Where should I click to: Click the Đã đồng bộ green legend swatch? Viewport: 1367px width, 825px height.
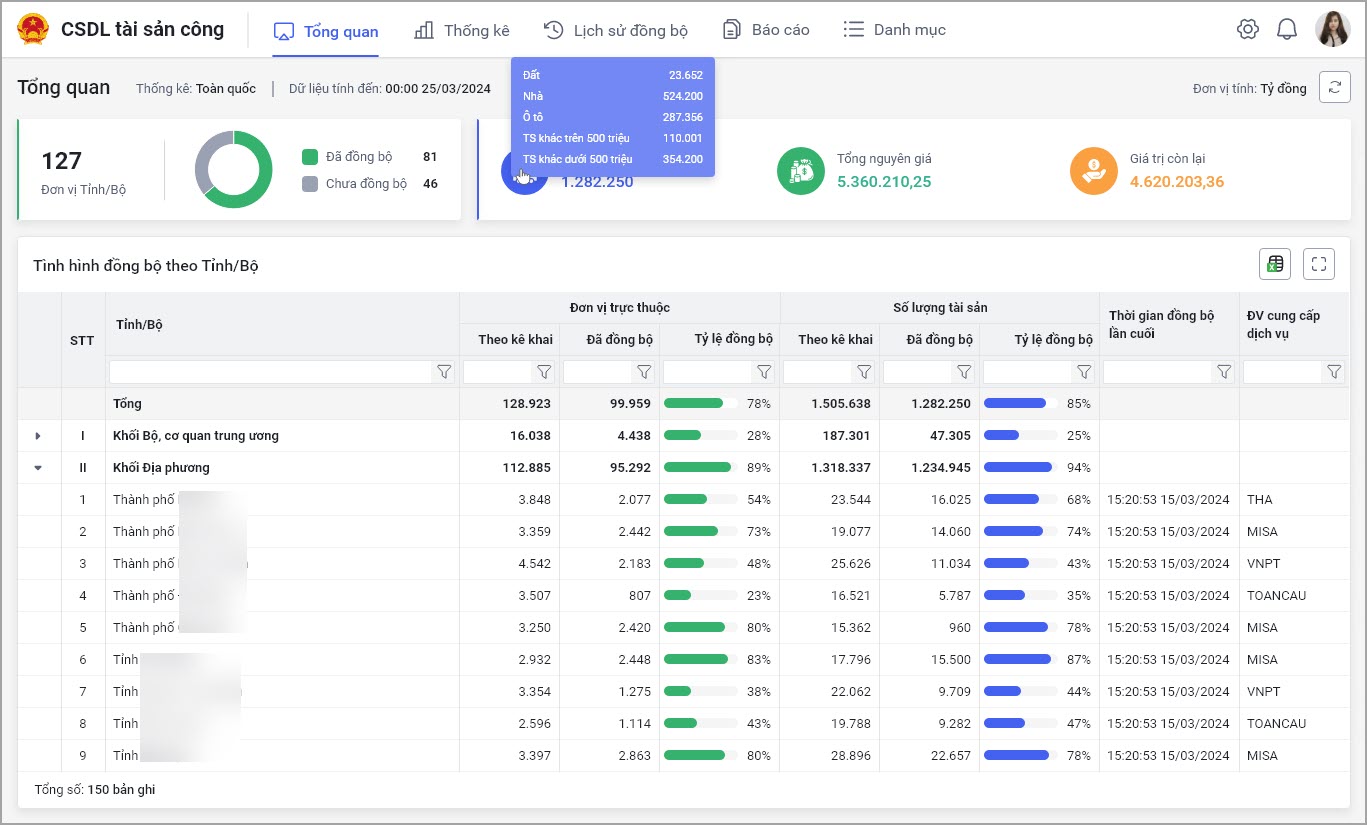click(310, 157)
